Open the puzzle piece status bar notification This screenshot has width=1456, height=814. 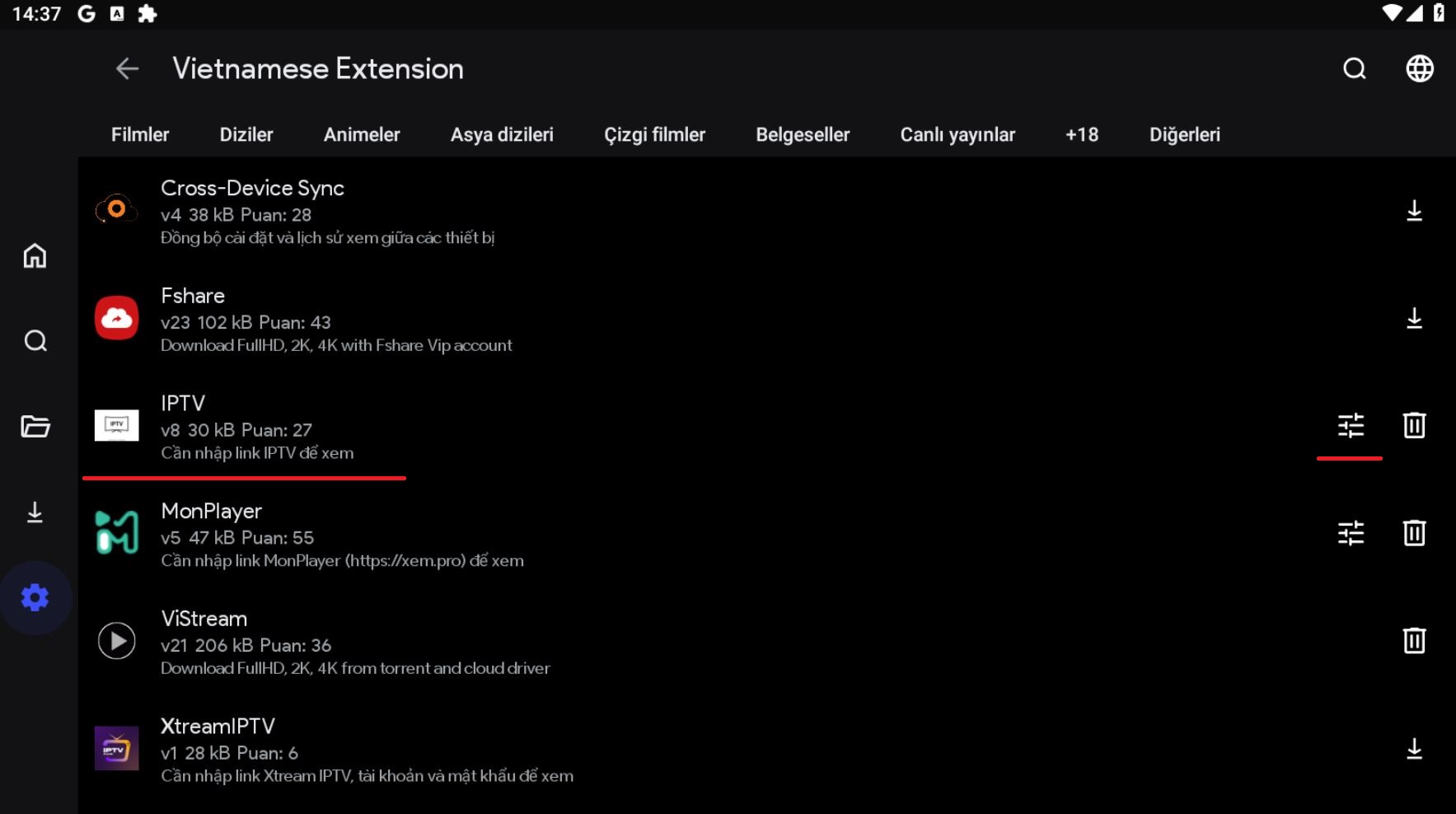pos(147,13)
